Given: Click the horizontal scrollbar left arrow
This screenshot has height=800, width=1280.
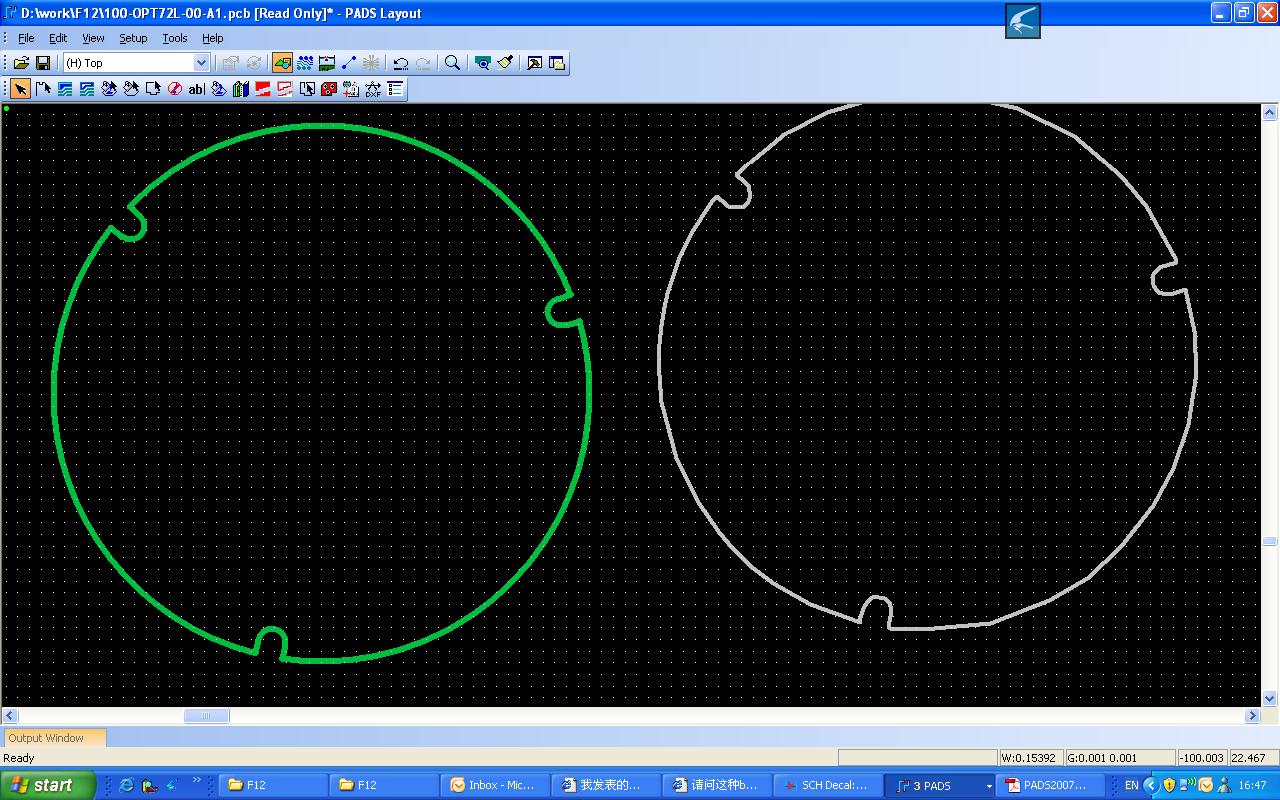Looking at the screenshot, I should (10, 715).
